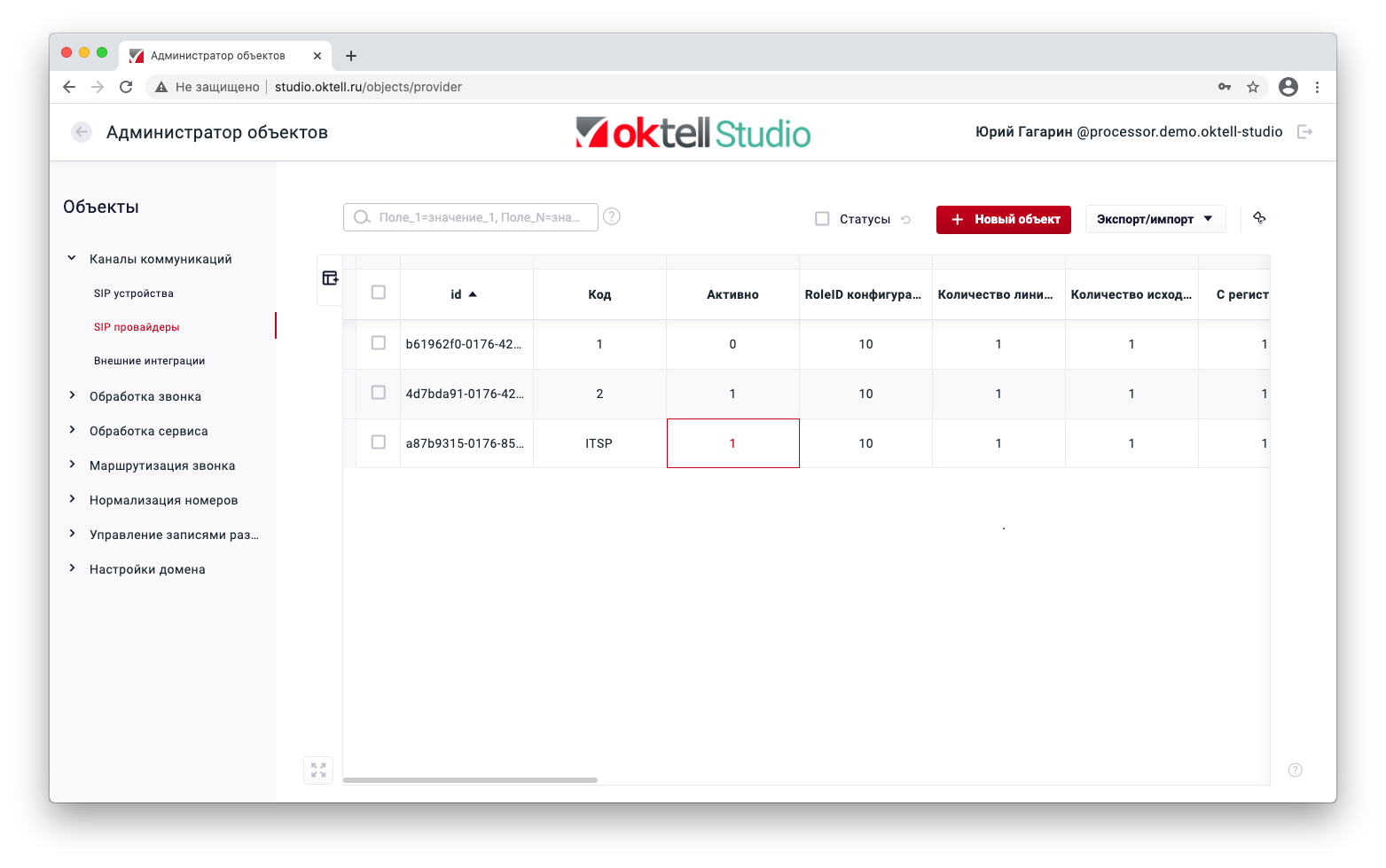Expand the Нормализация номеров section

pos(72,499)
